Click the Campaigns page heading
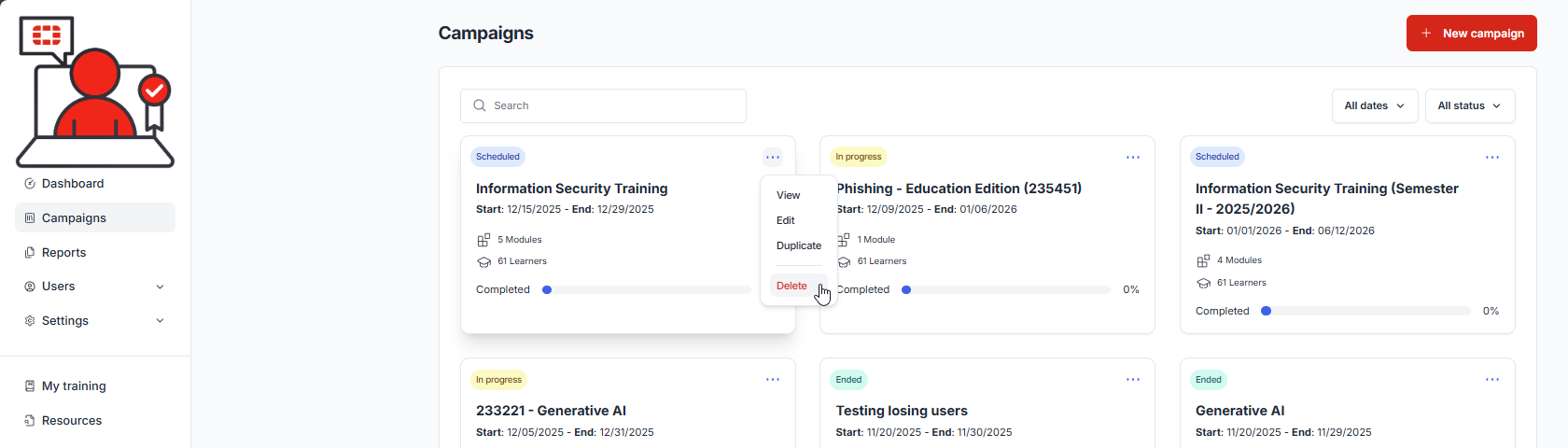The image size is (1568, 448). point(486,33)
